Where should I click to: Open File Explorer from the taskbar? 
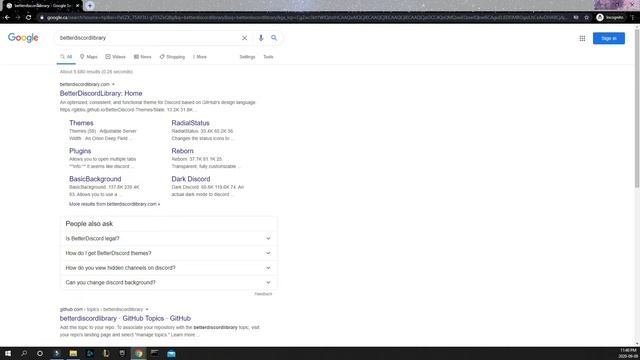click(73, 353)
